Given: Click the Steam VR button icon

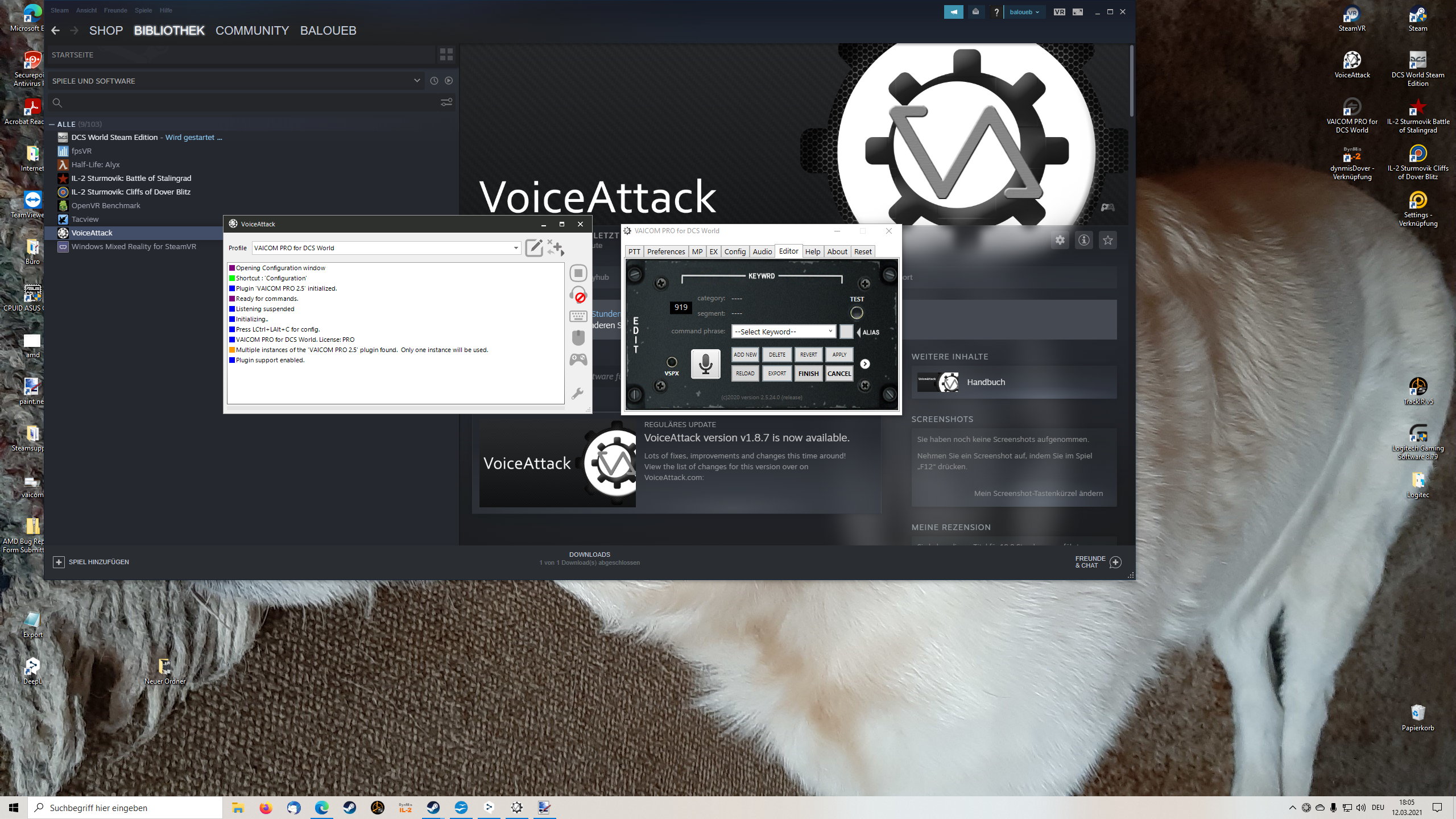Looking at the screenshot, I should pos(1059,12).
